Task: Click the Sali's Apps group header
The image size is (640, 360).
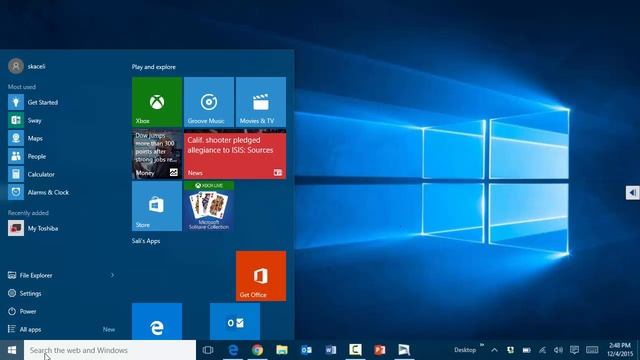Action: tap(146, 241)
